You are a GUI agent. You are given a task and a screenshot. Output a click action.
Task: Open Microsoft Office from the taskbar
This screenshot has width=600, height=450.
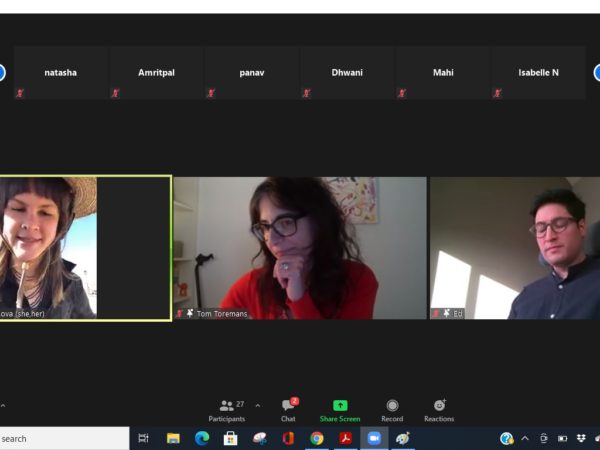point(288,438)
